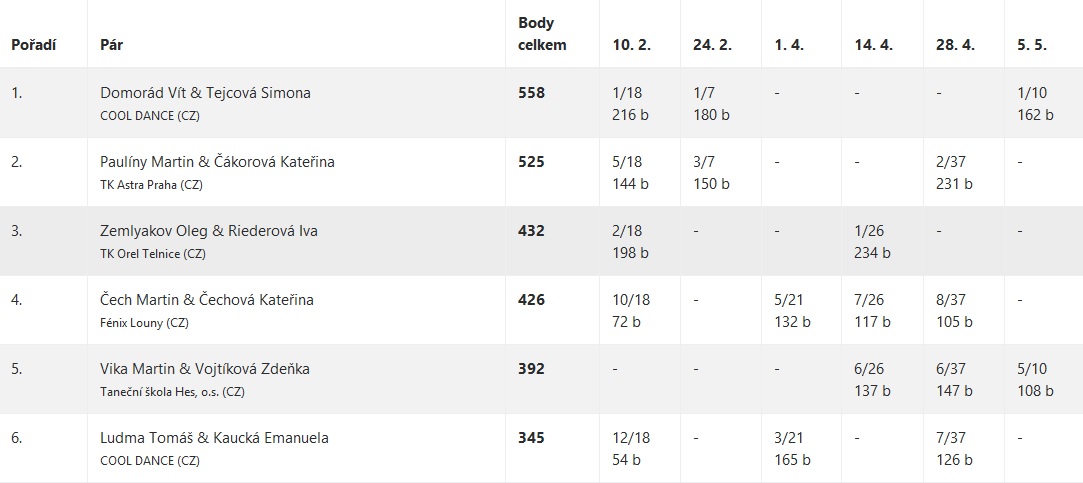Select the 24. 2. date column header
Viewport: 1083px width, 483px height.
coord(713,45)
